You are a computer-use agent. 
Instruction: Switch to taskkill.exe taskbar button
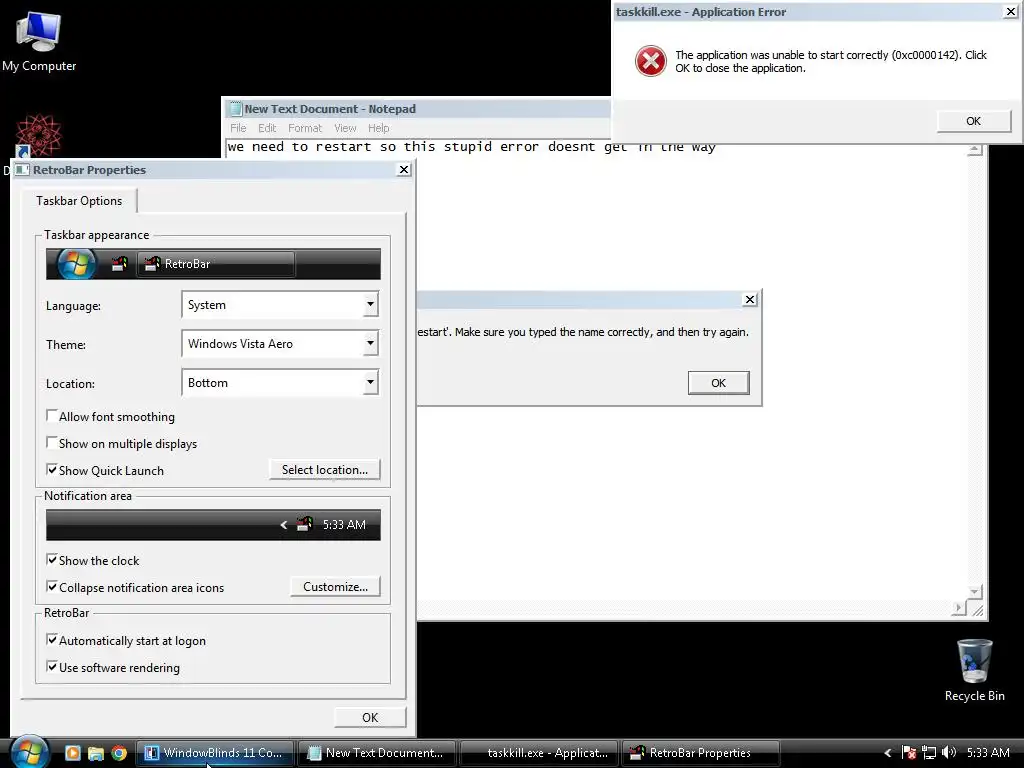pyautogui.click(x=539, y=753)
